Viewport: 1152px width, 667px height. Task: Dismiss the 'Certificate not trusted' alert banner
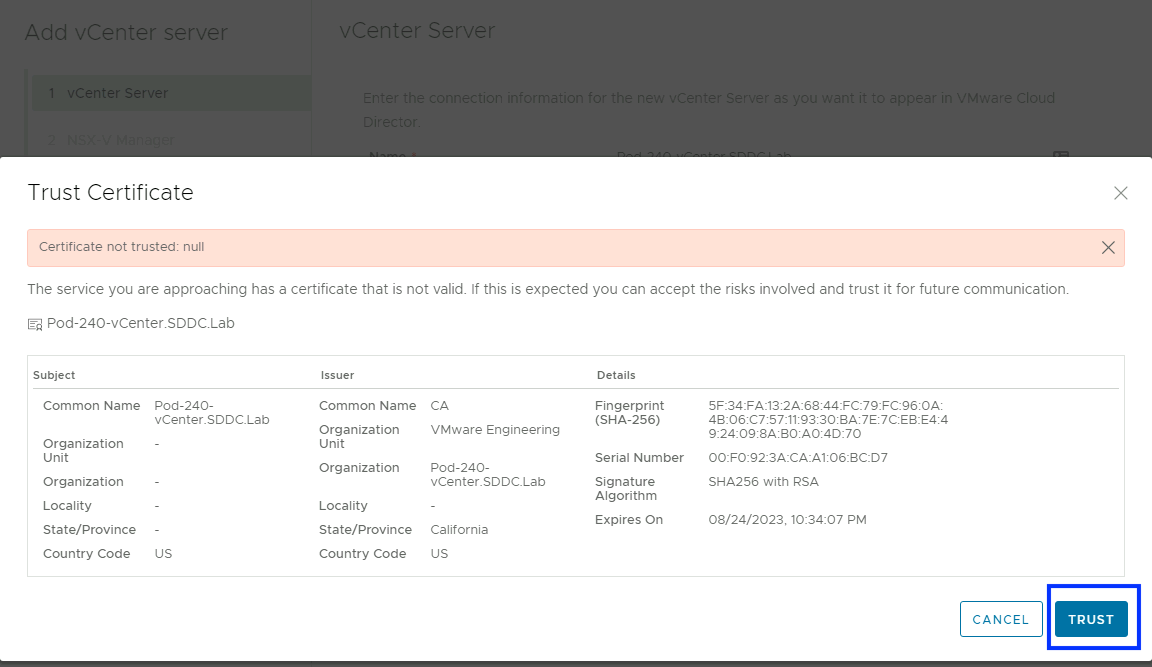[1107, 248]
